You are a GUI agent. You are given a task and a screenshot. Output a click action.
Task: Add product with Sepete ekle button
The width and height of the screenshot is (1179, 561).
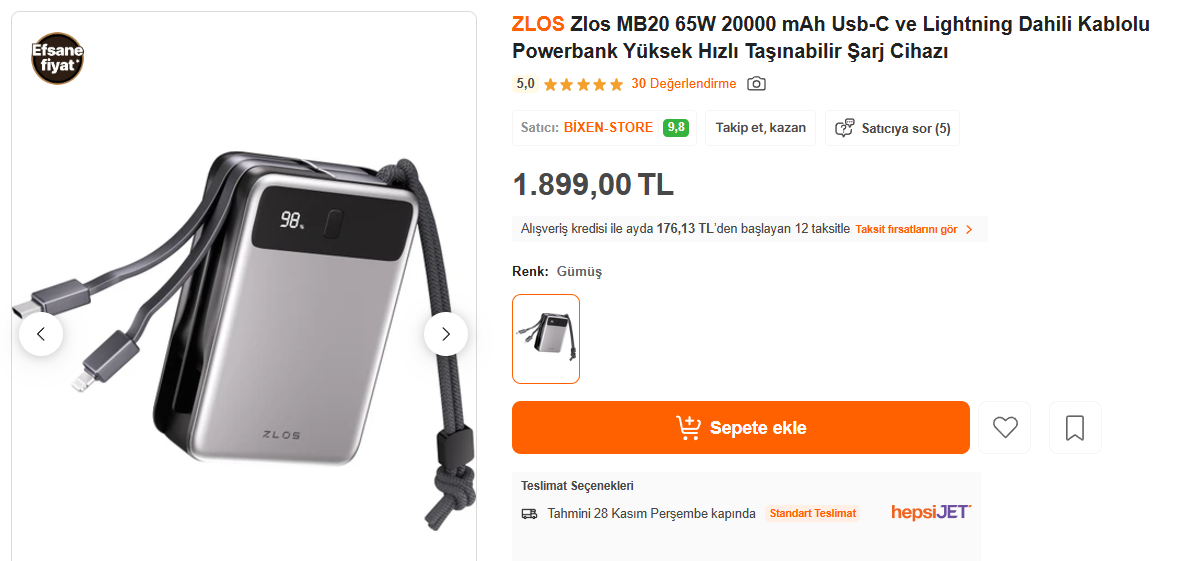click(741, 428)
